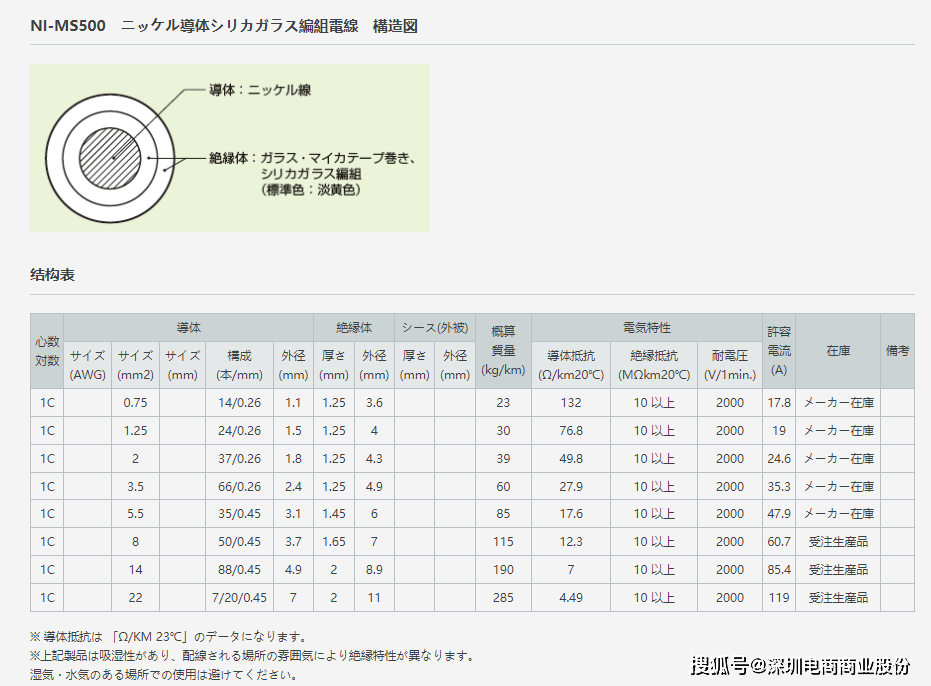Click the conductor resistance value 132
Viewport: 931px width, 686px height.
point(571,403)
